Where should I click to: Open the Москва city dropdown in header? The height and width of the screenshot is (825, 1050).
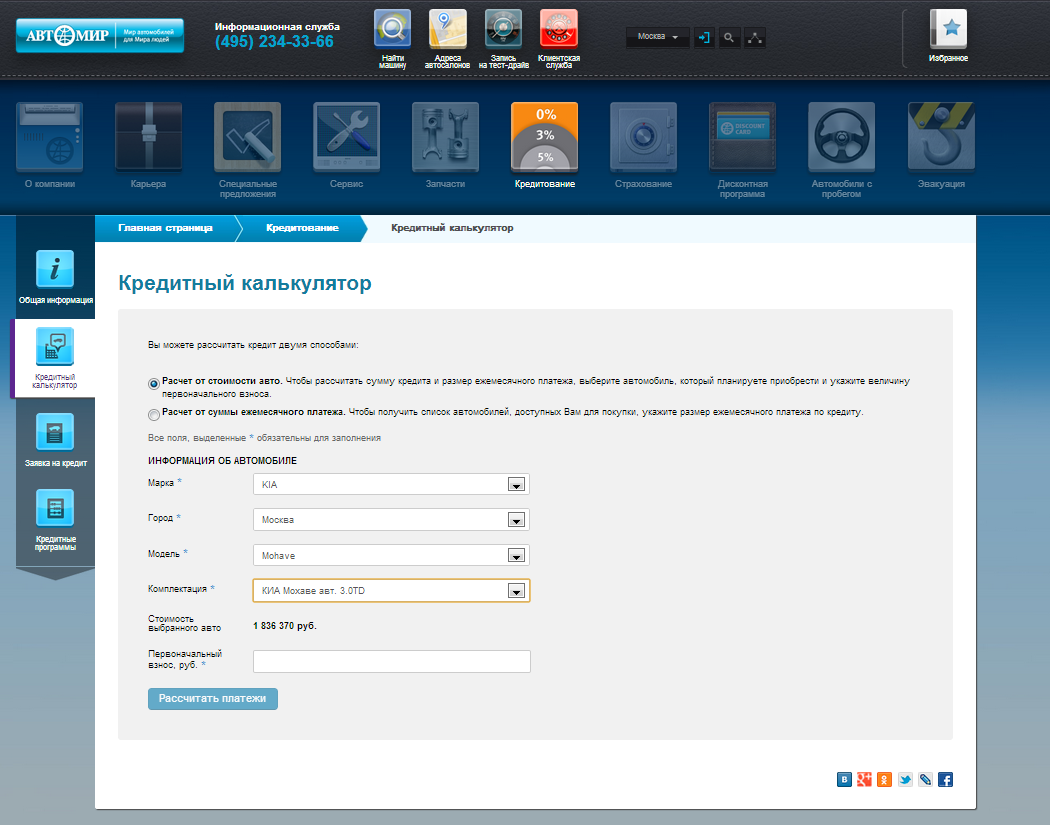pos(658,37)
